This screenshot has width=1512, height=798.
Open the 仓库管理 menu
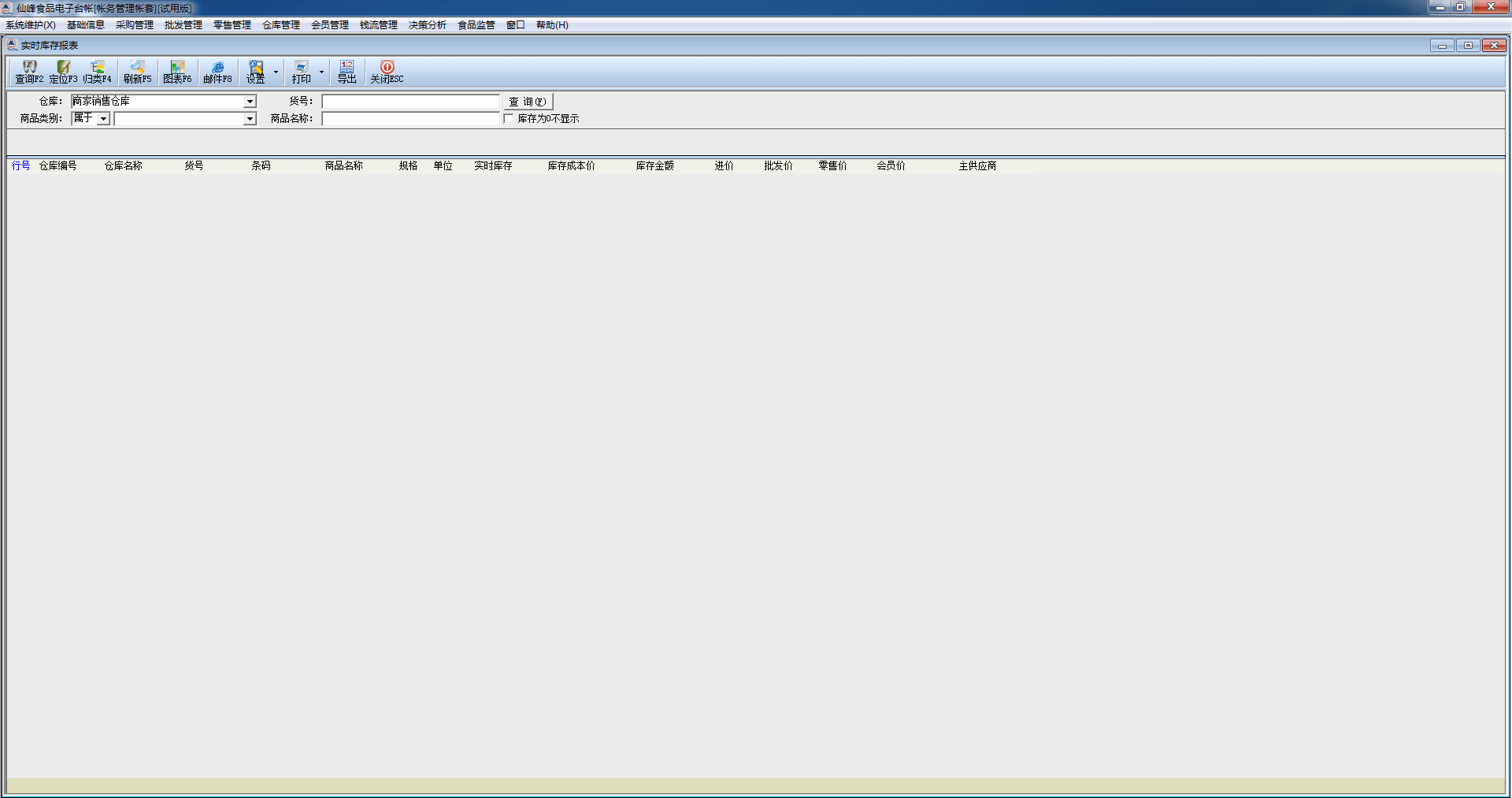point(280,25)
